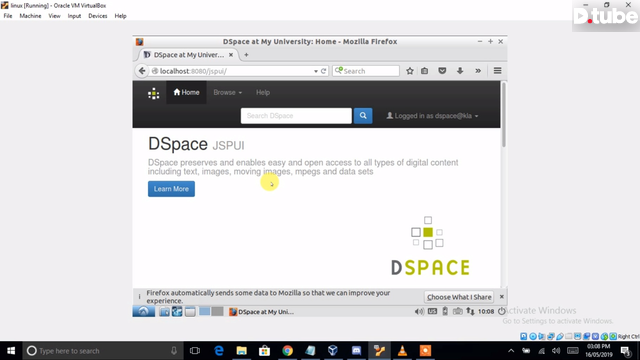
Task: Click the file manager icon in guest panel
Action: tap(164, 312)
